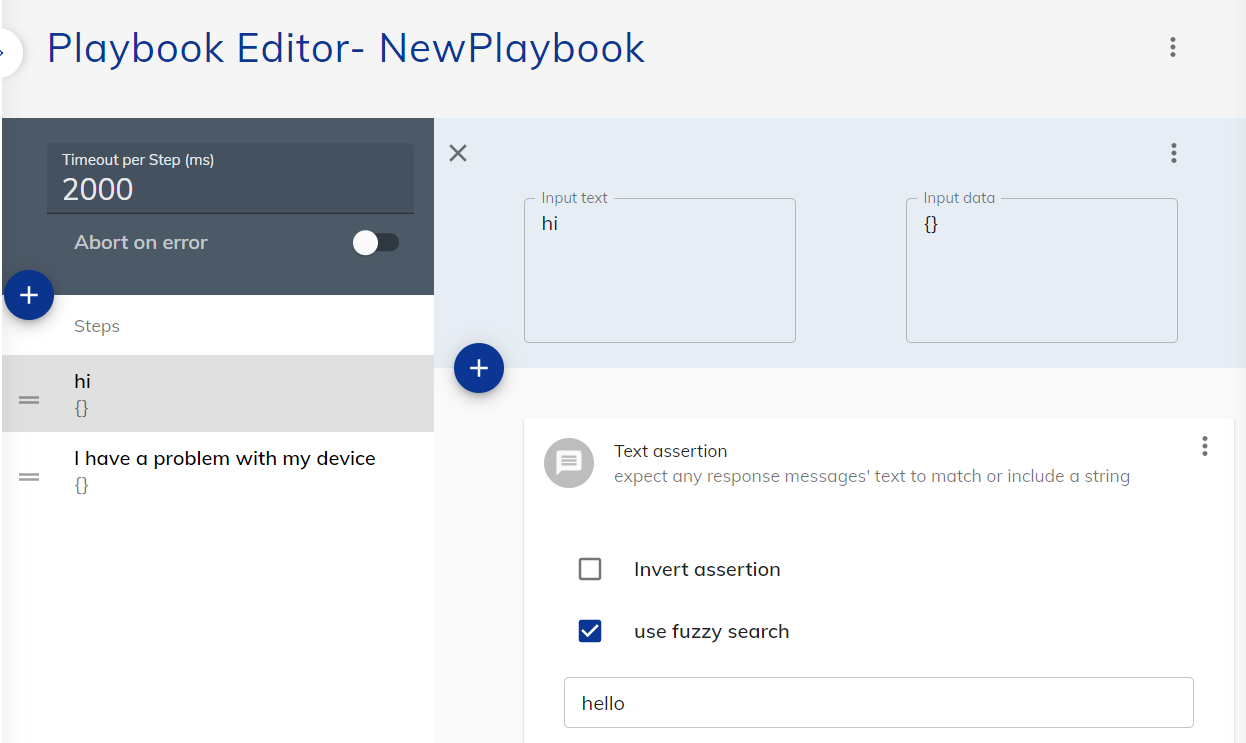Close the step detail panel with X

pos(458,153)
